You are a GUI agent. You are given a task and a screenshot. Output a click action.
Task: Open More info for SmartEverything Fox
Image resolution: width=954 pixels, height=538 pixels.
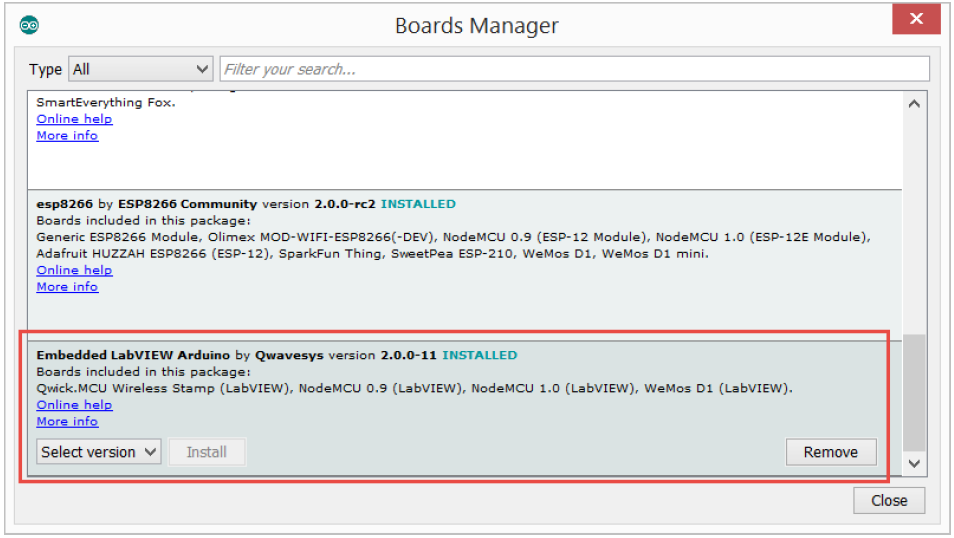tap(67, 136)
